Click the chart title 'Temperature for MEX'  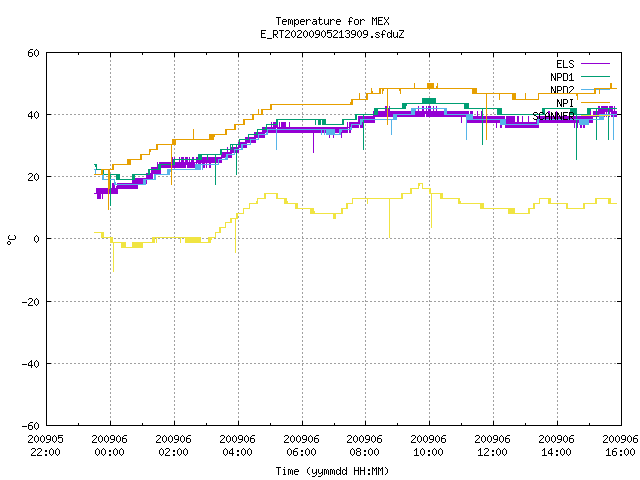[x=332, y=21]
